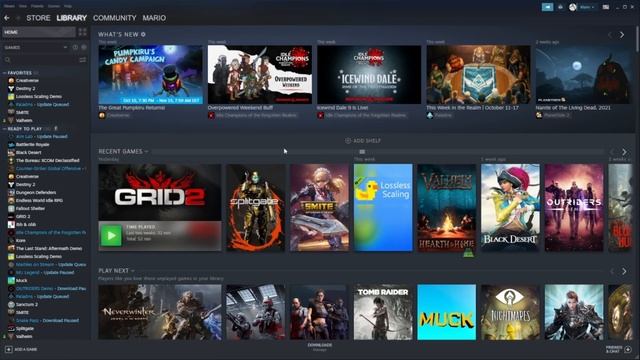Select Creativerse under Favorites
The width and height of the screenshot is (640, 360).
[x=27, y=80]
